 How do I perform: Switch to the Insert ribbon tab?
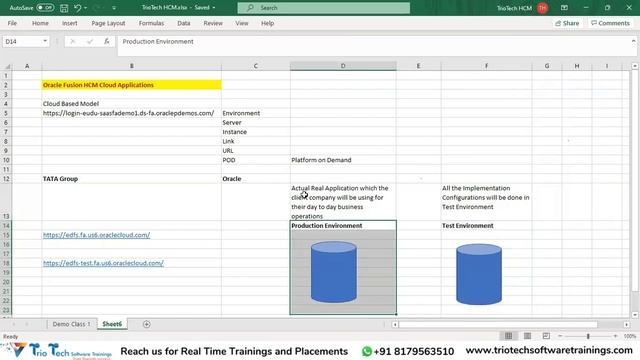[69, 23]
